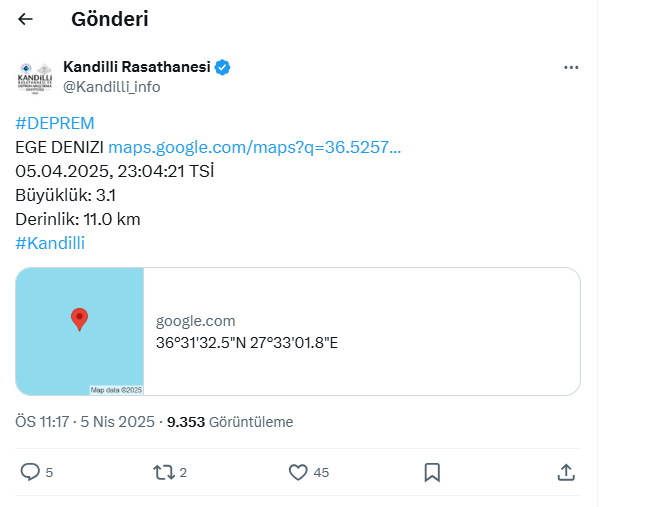Click the like count 45
Image resolution: width=650 pixels, height=507 pixels.
point(321,473)
